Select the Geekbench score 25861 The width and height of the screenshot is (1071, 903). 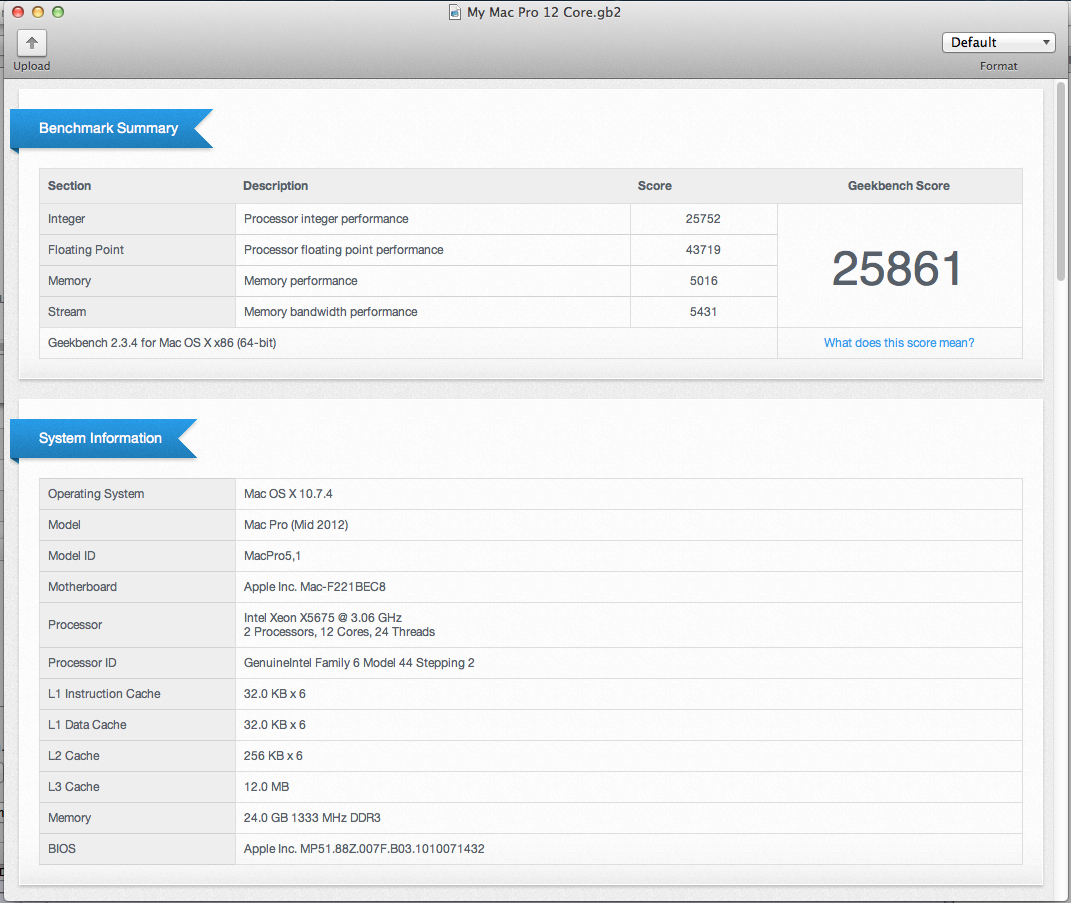tap(898, 268)
